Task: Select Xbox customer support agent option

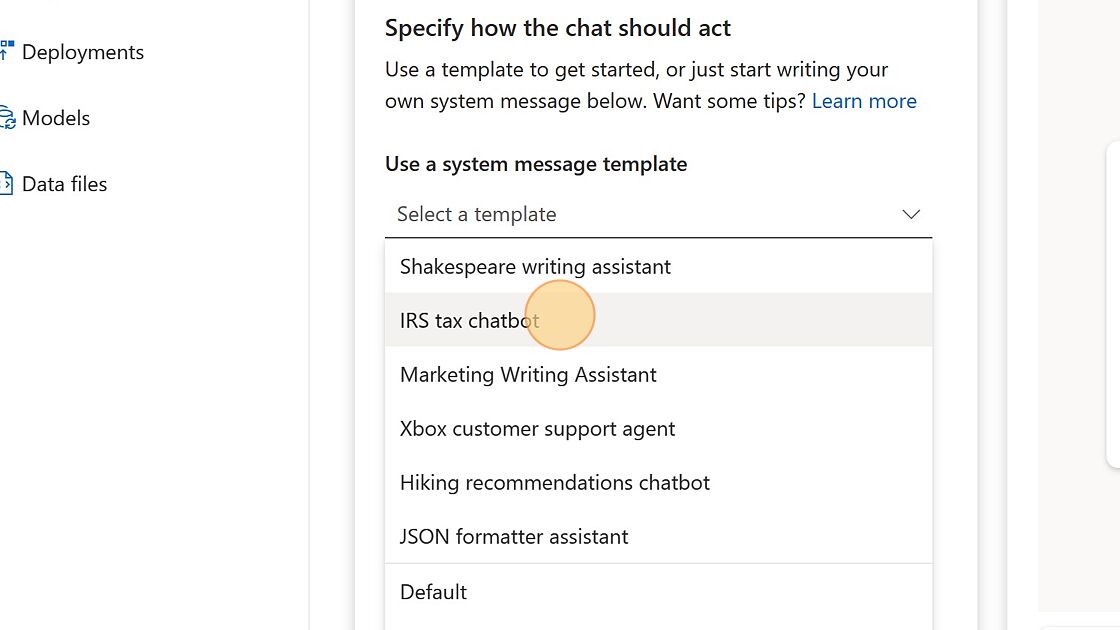Action: click(x=658, y=429)
